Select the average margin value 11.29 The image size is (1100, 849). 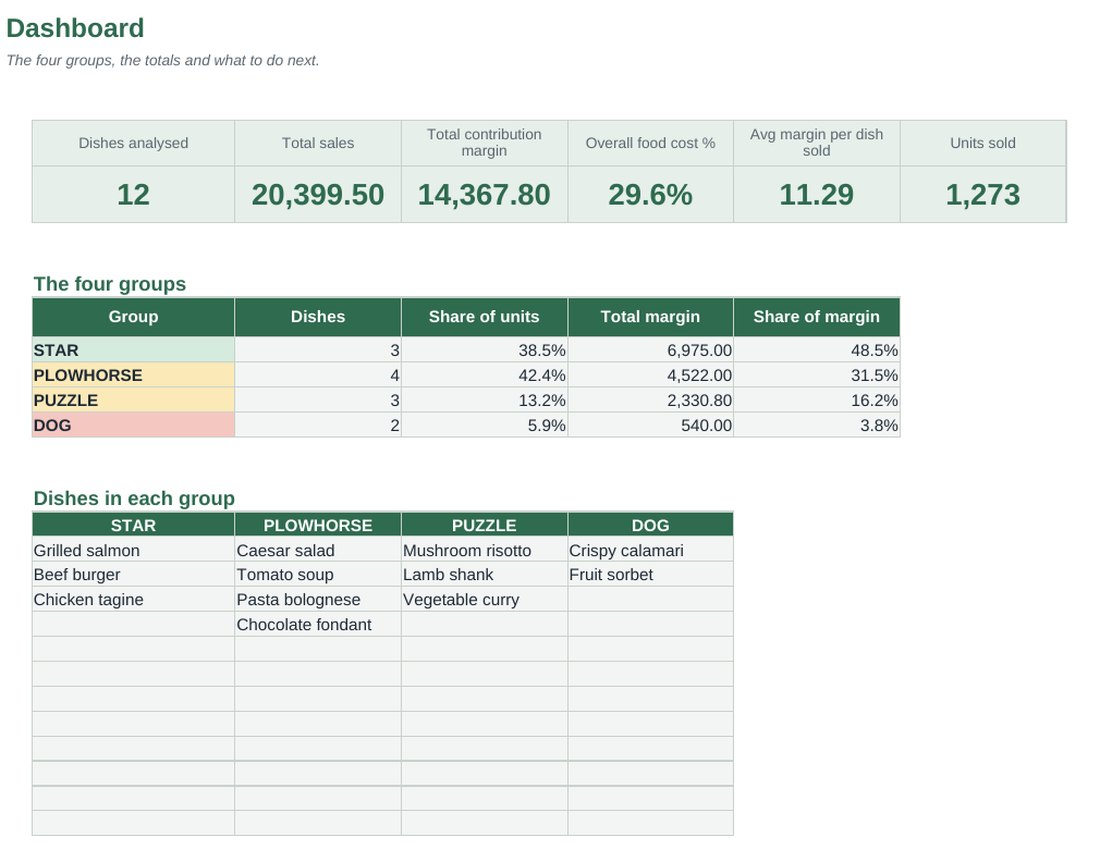[817, 194]
